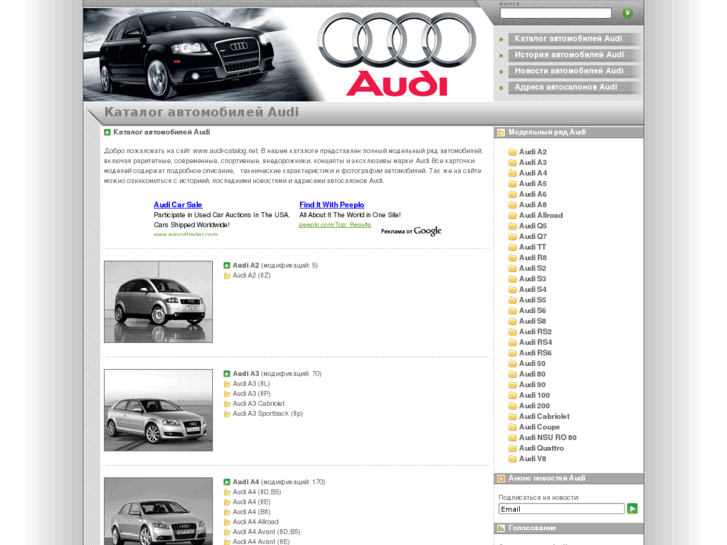This screenshot has height=545, width=727.
Task: Select Audi 90 in the model list
Action: [532, 385]
